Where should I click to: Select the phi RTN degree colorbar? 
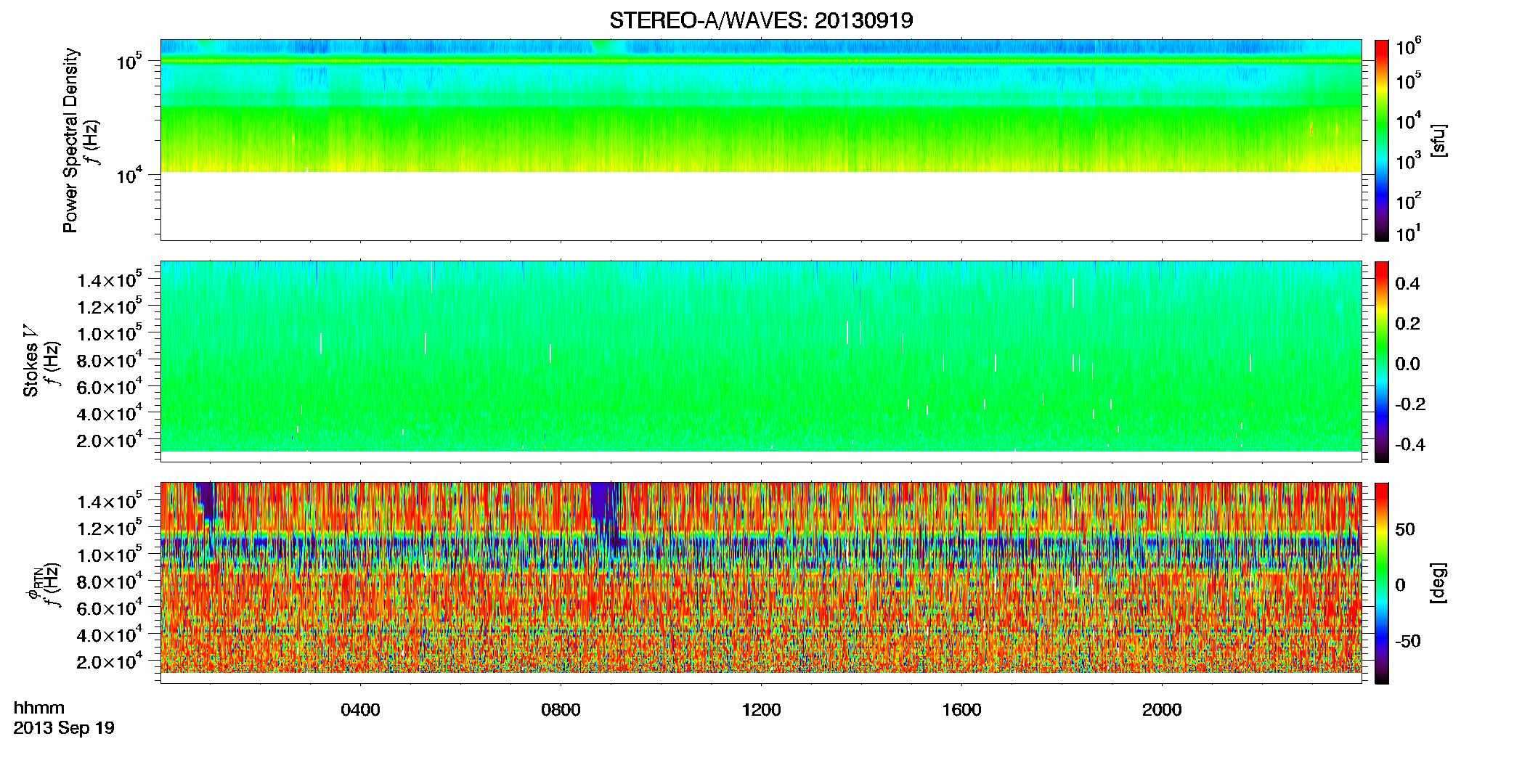click(x=1382, y=583)
